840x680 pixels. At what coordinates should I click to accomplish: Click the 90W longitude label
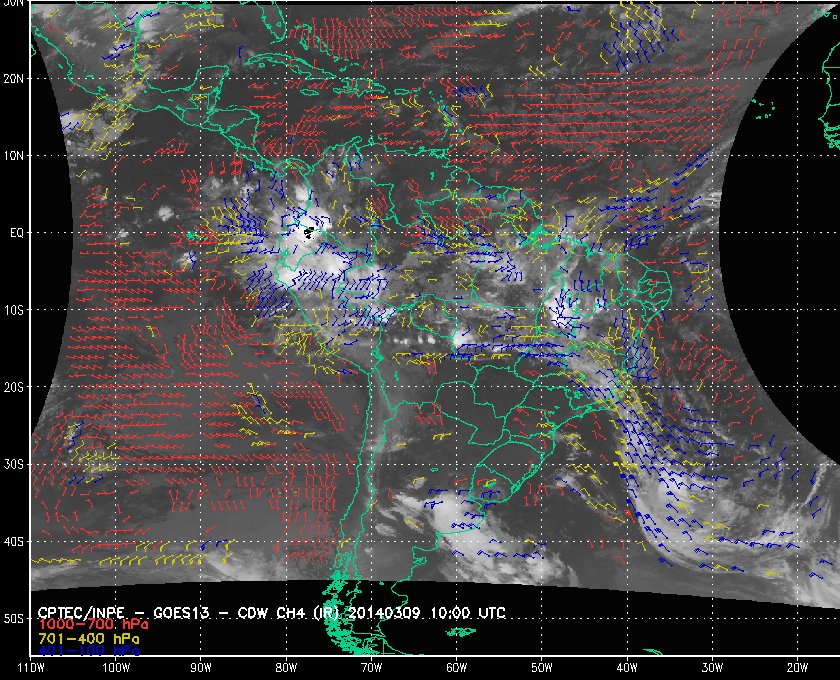(x=201, y=668)
